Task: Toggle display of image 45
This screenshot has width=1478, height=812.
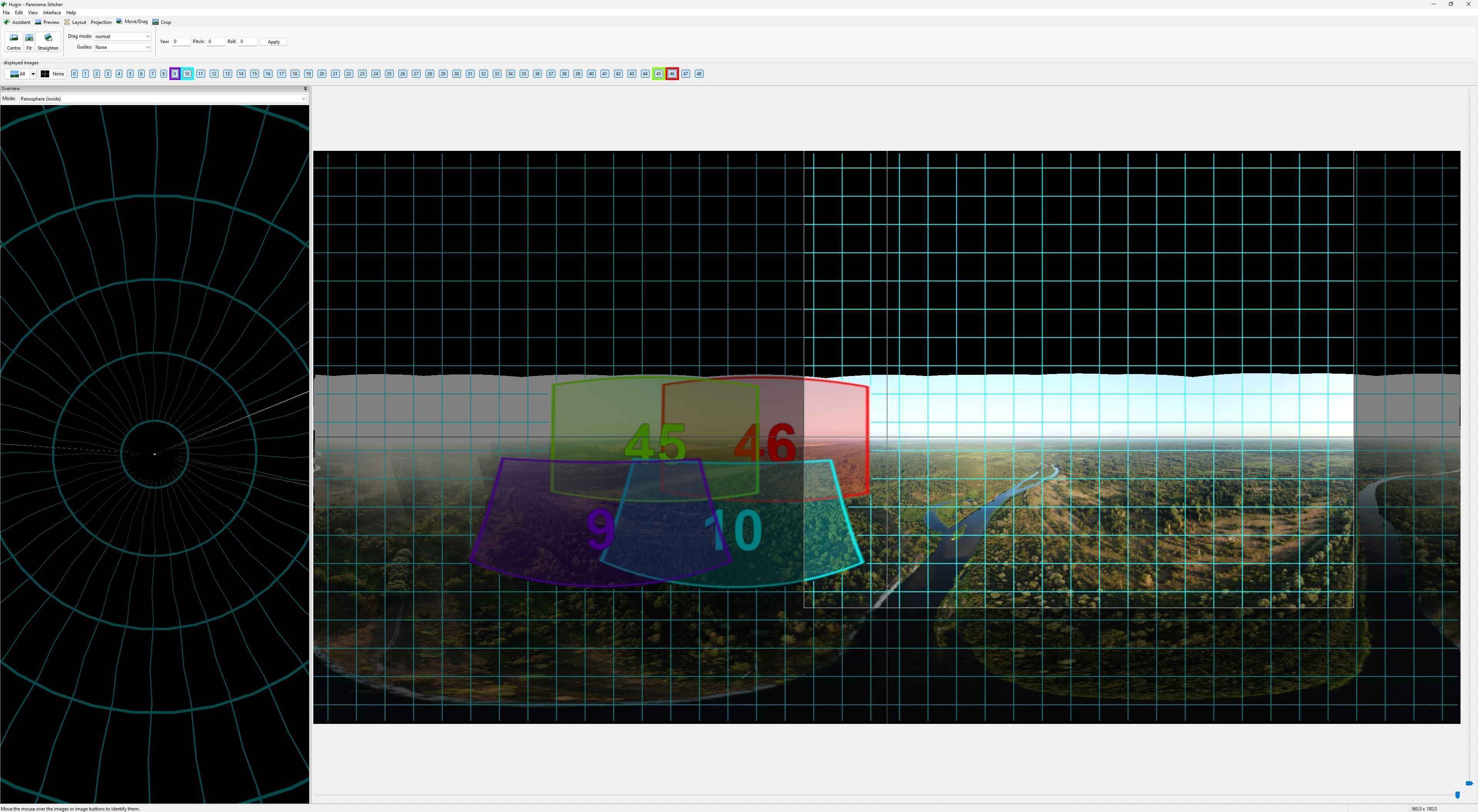Action: pyautogui.click(x=658, y=74)
